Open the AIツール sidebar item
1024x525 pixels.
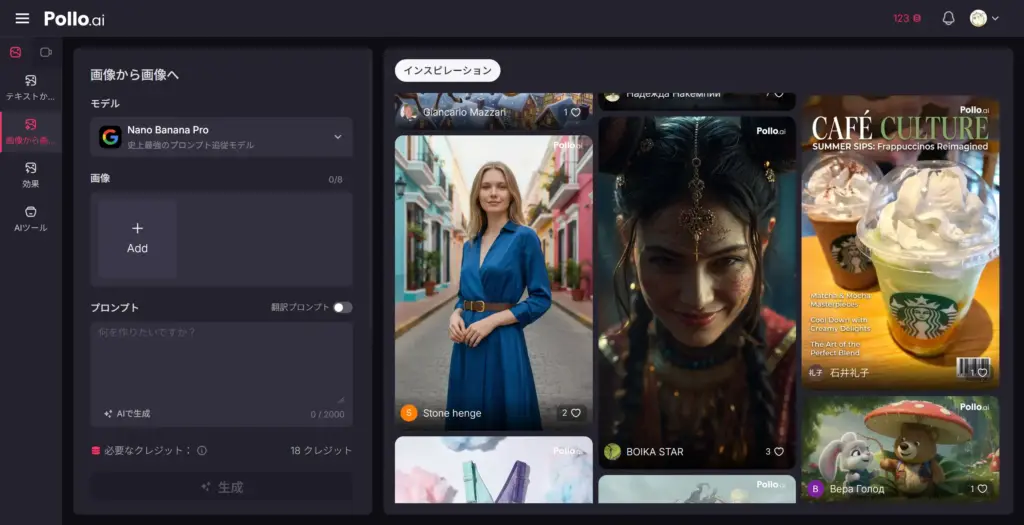(x=30, y=218)
